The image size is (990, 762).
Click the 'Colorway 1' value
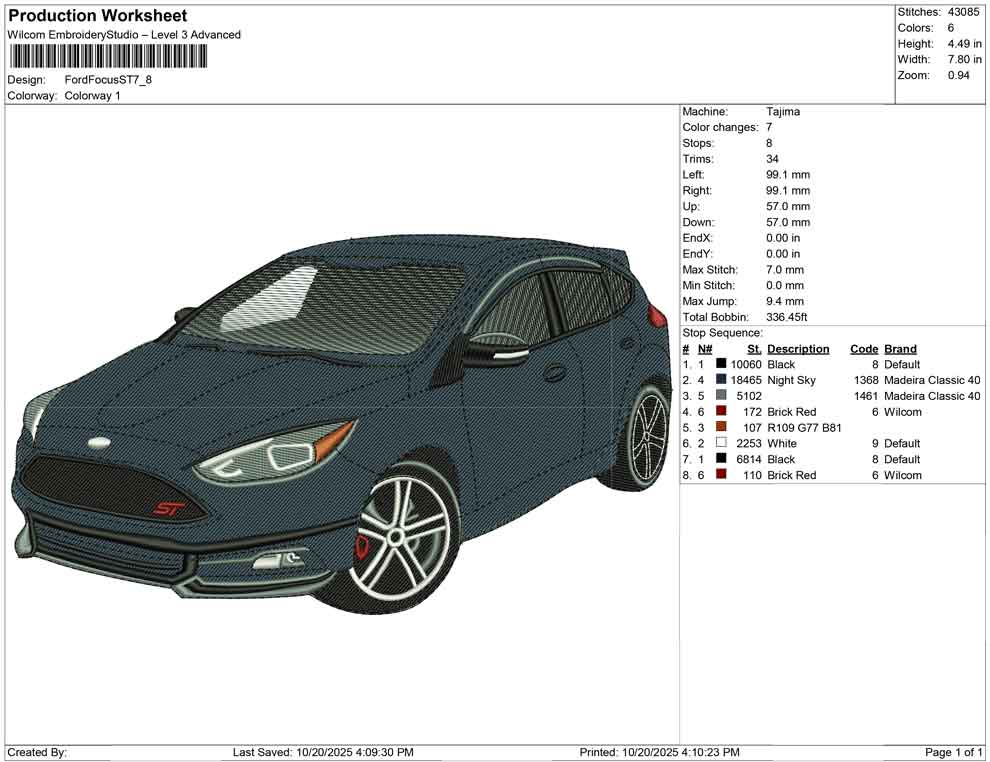pos(92,96)
